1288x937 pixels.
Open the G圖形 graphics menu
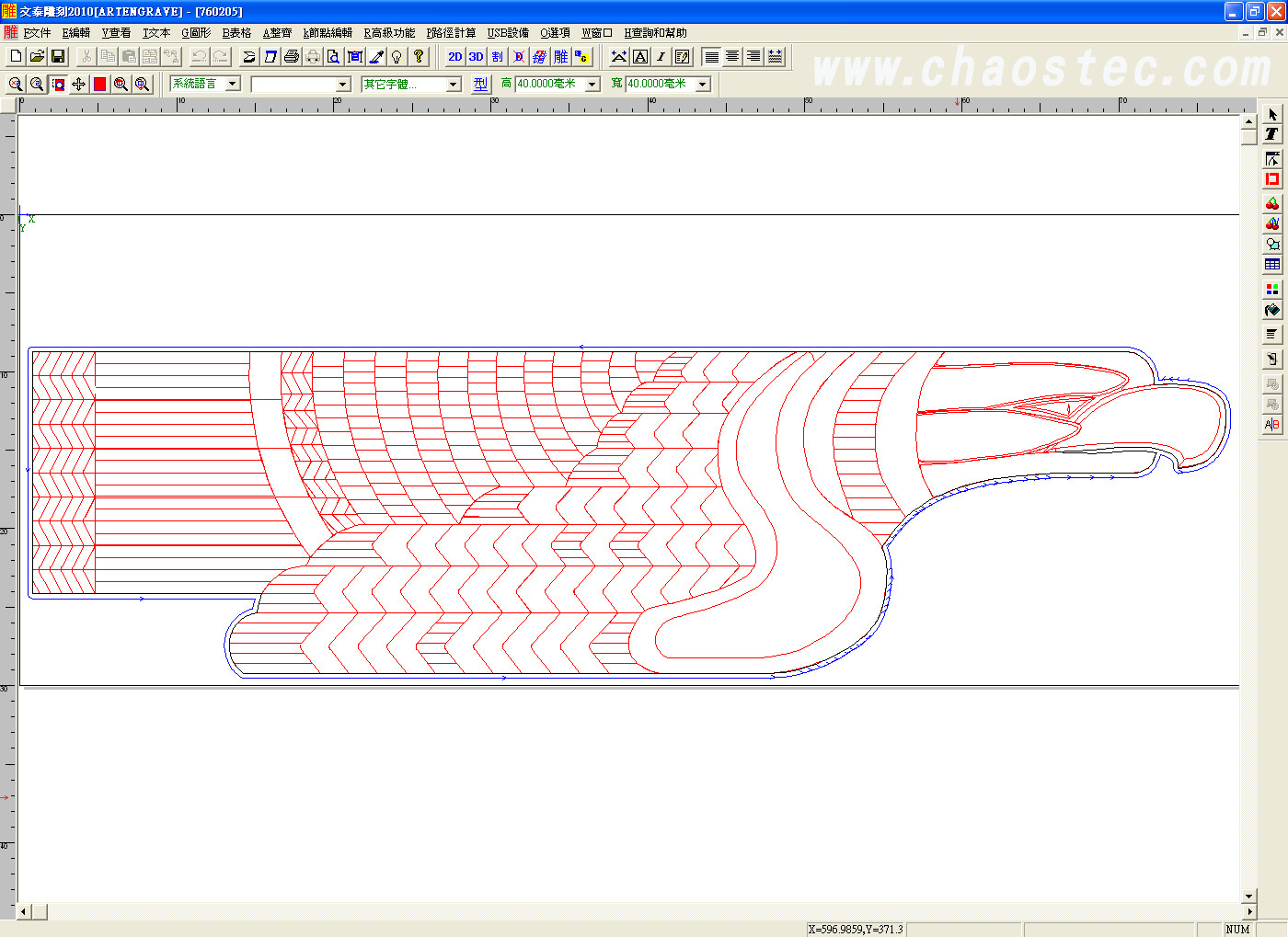coord(196,33)
